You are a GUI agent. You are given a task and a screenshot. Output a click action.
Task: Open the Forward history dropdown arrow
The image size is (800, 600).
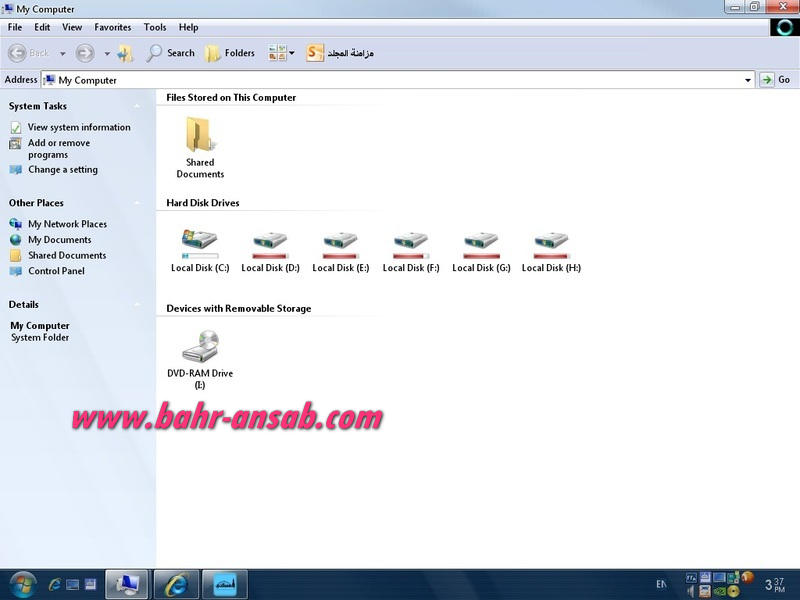coord(107,53)
